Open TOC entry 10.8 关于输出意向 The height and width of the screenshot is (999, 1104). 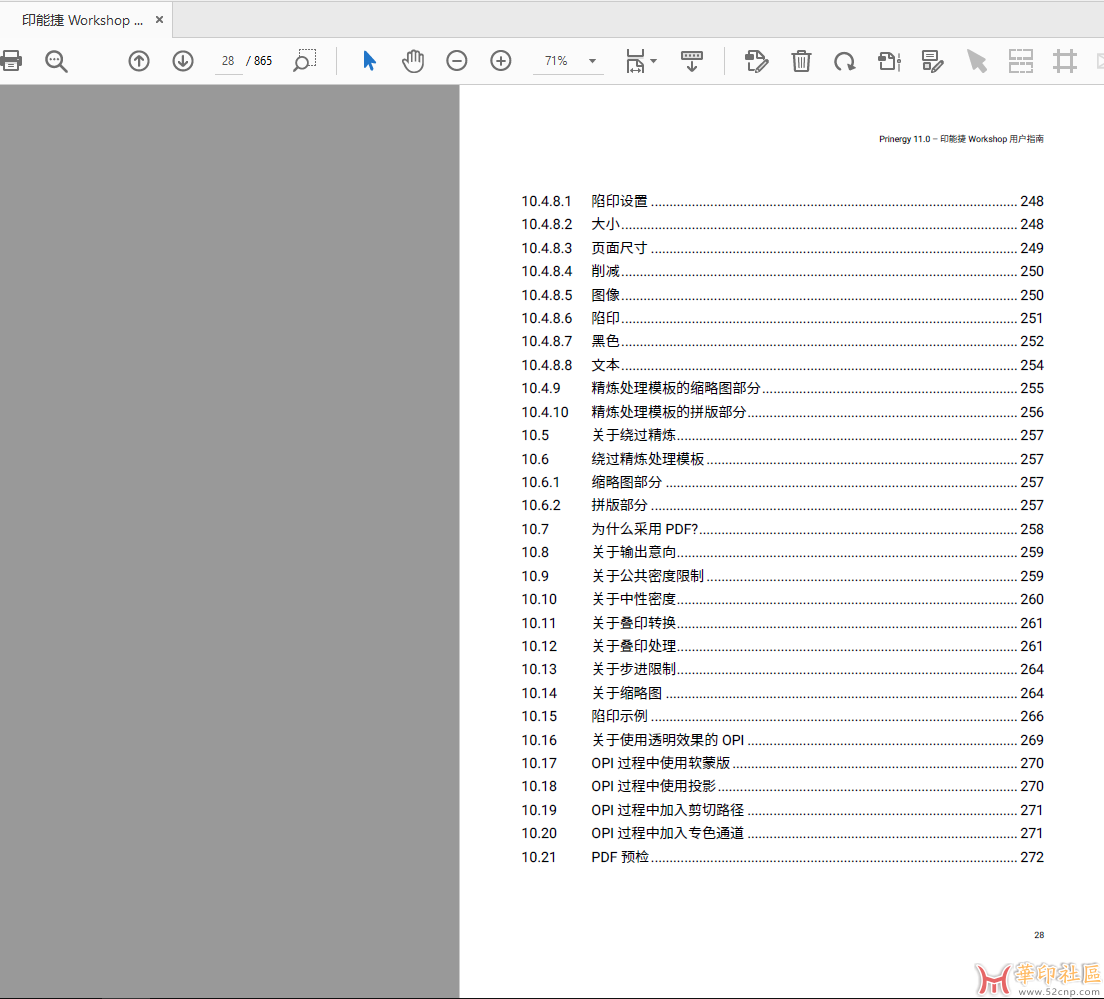click(x=782, y=552)
